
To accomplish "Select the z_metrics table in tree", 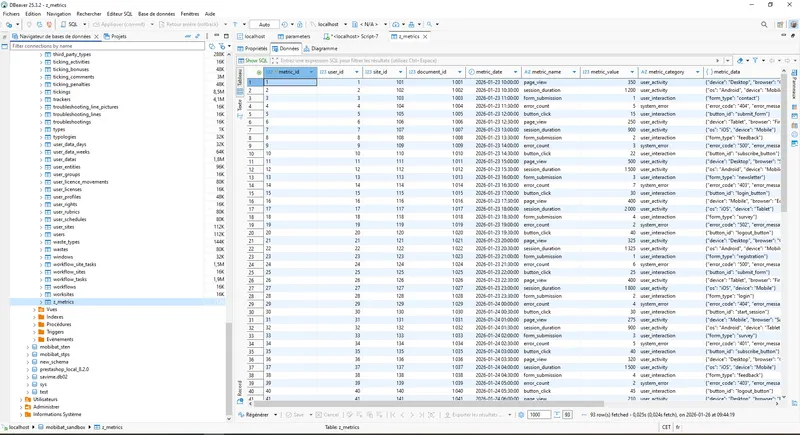I will (x=63, y=302).
